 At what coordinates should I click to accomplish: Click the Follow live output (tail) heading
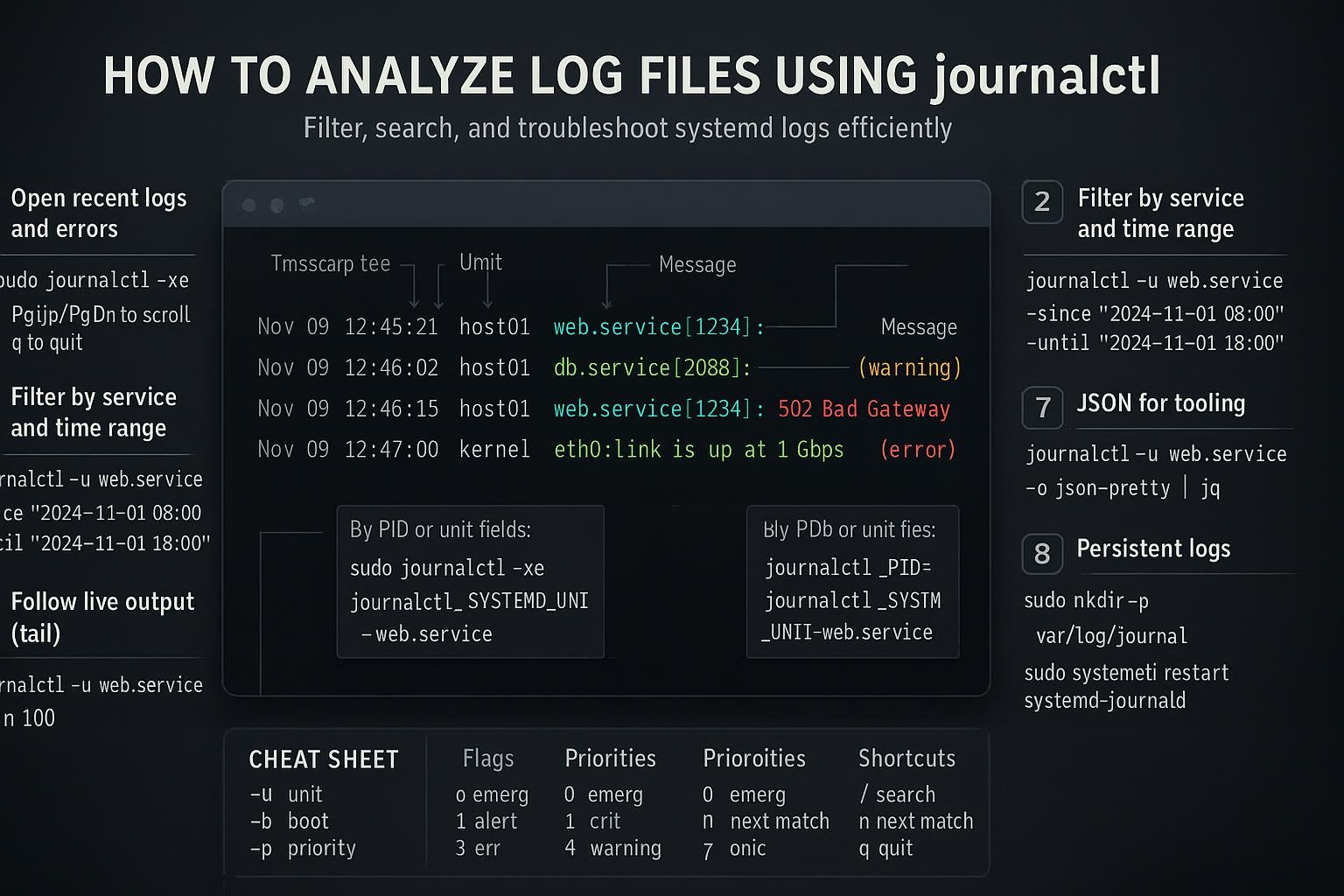pos(102,617)
